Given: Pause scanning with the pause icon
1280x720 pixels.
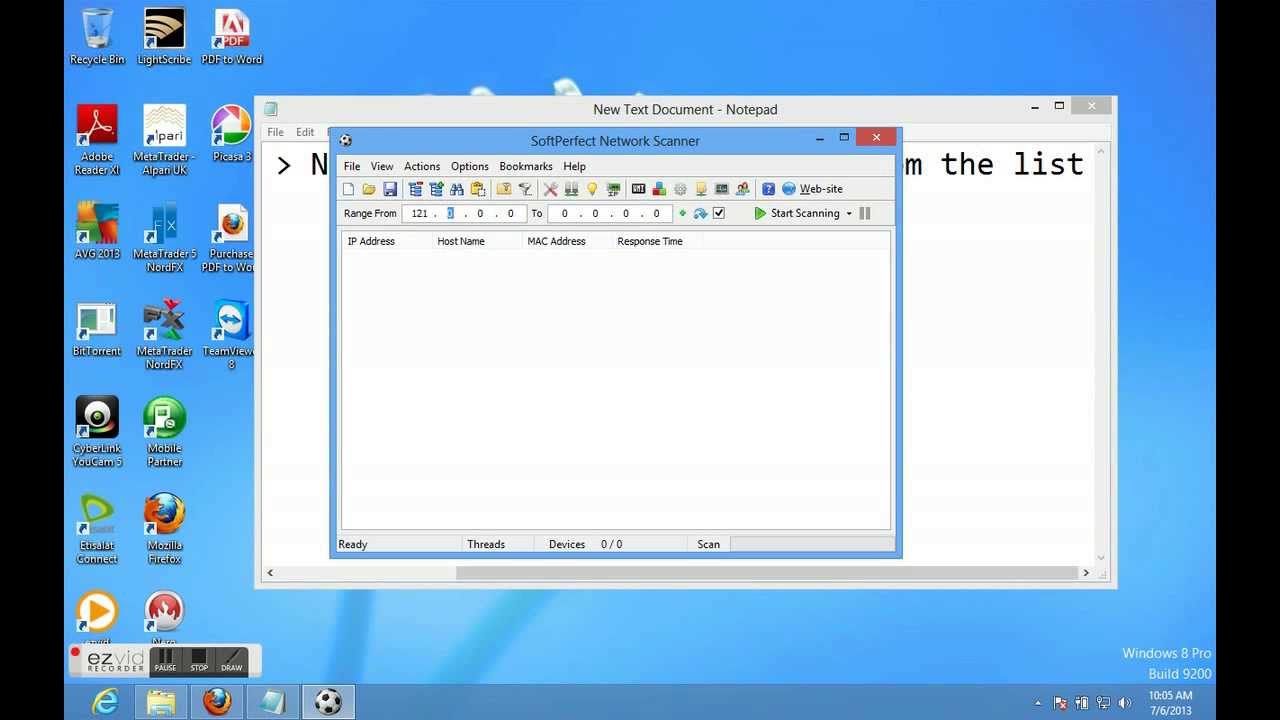Looking at the screenshot, I should 865,213.
